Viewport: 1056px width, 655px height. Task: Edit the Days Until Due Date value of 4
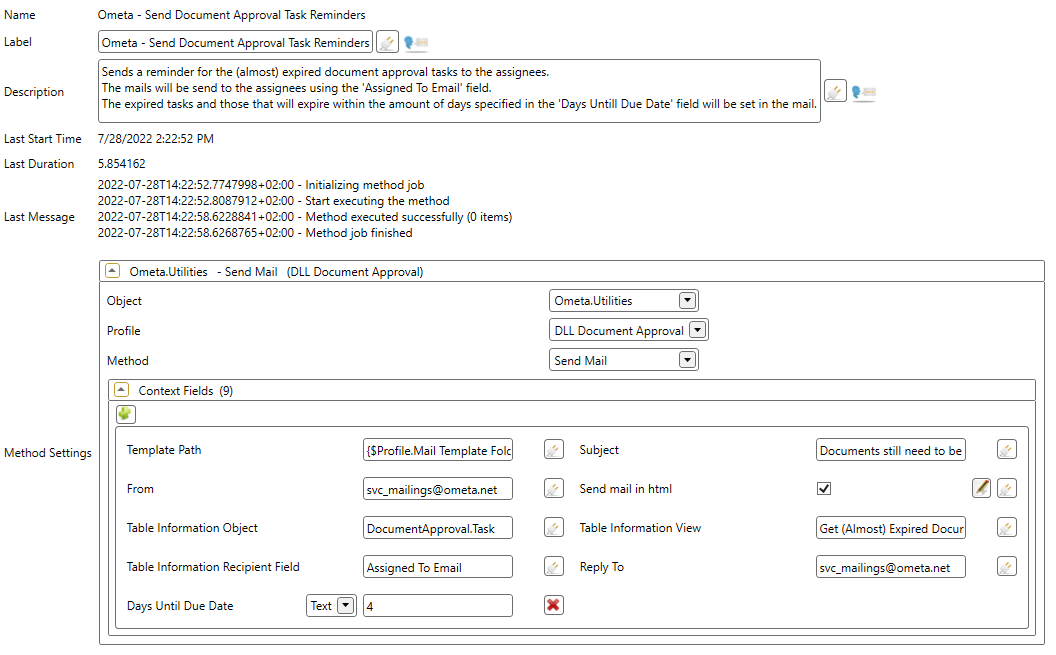(437, 605)
